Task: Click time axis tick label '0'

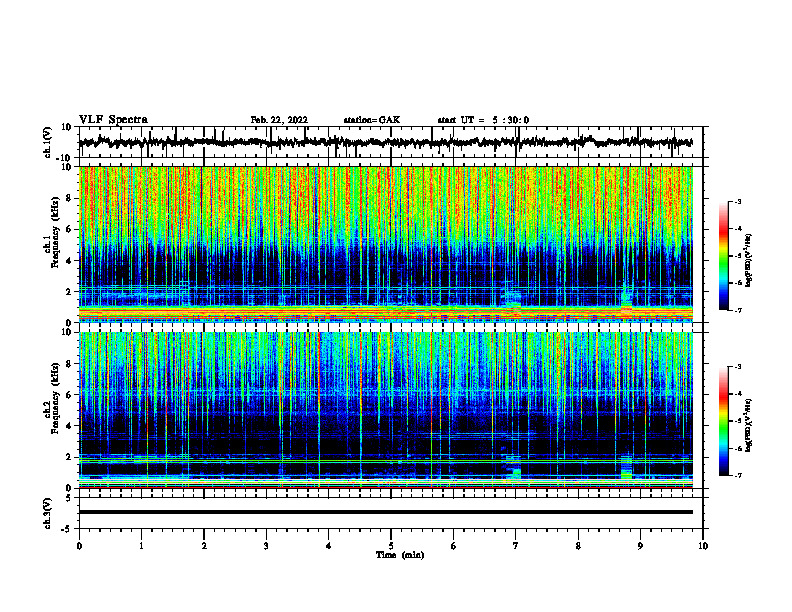Action: point(79,546)
